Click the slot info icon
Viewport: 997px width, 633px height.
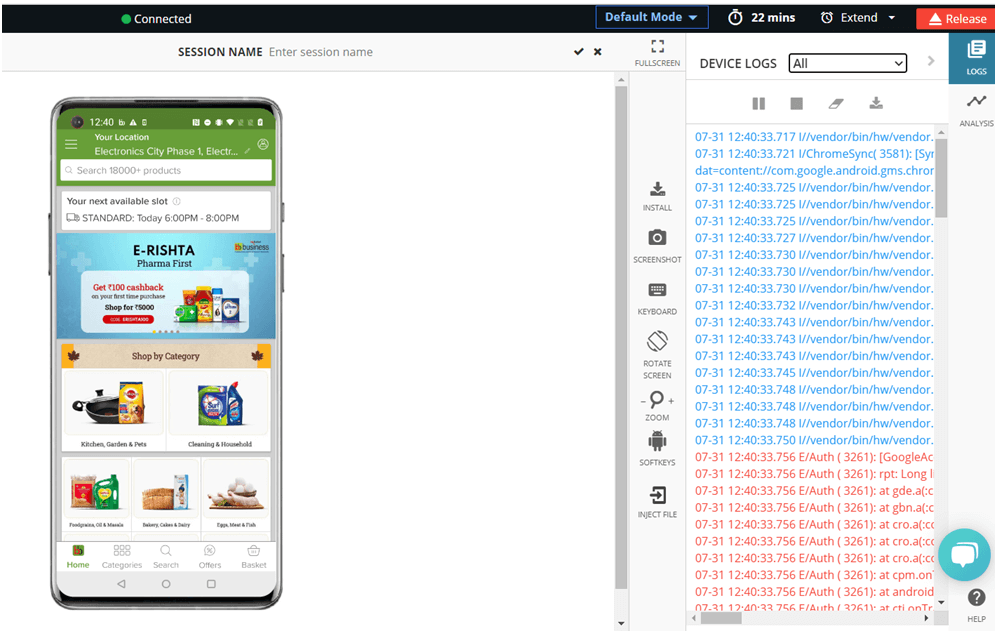click(177, 201)
